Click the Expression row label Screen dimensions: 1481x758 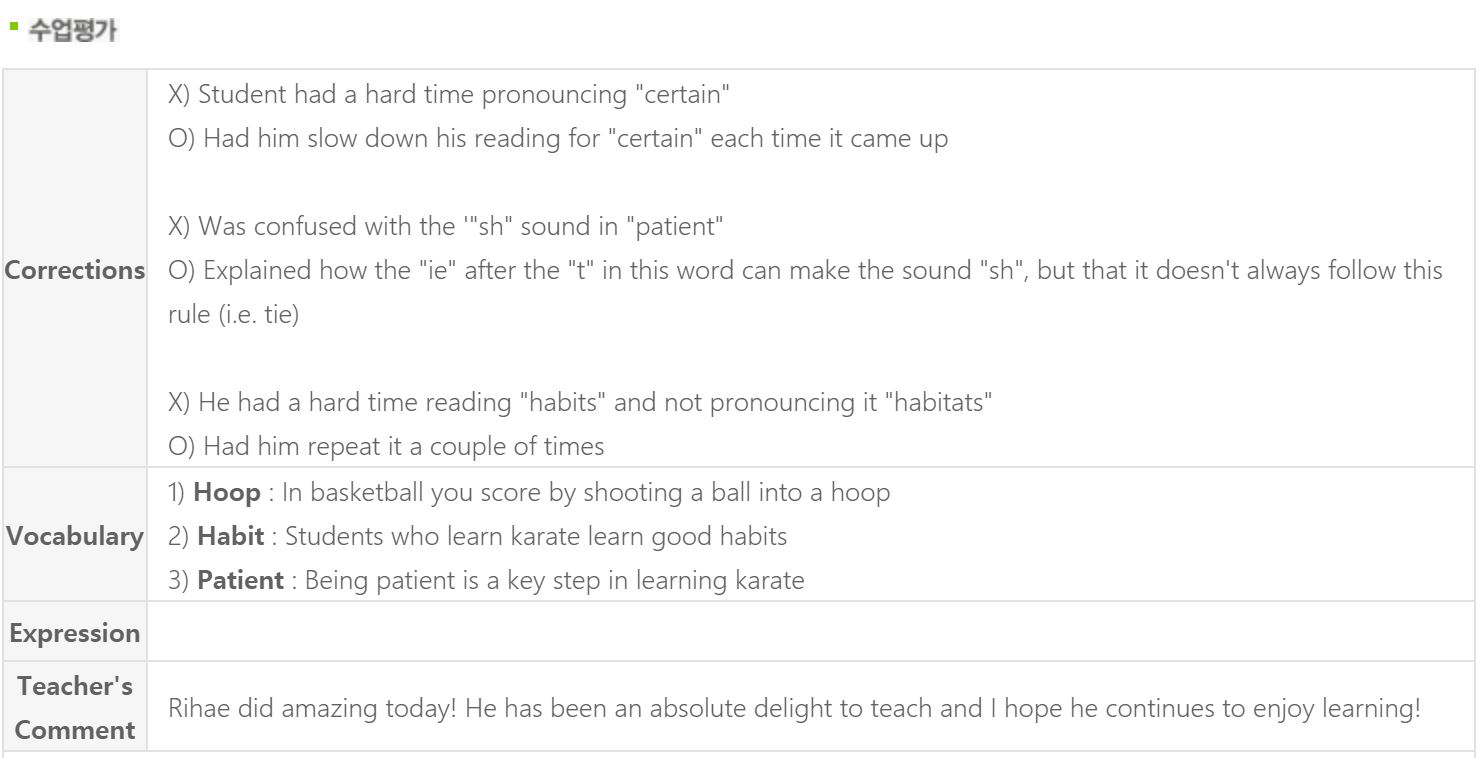[x=76, y=633]
